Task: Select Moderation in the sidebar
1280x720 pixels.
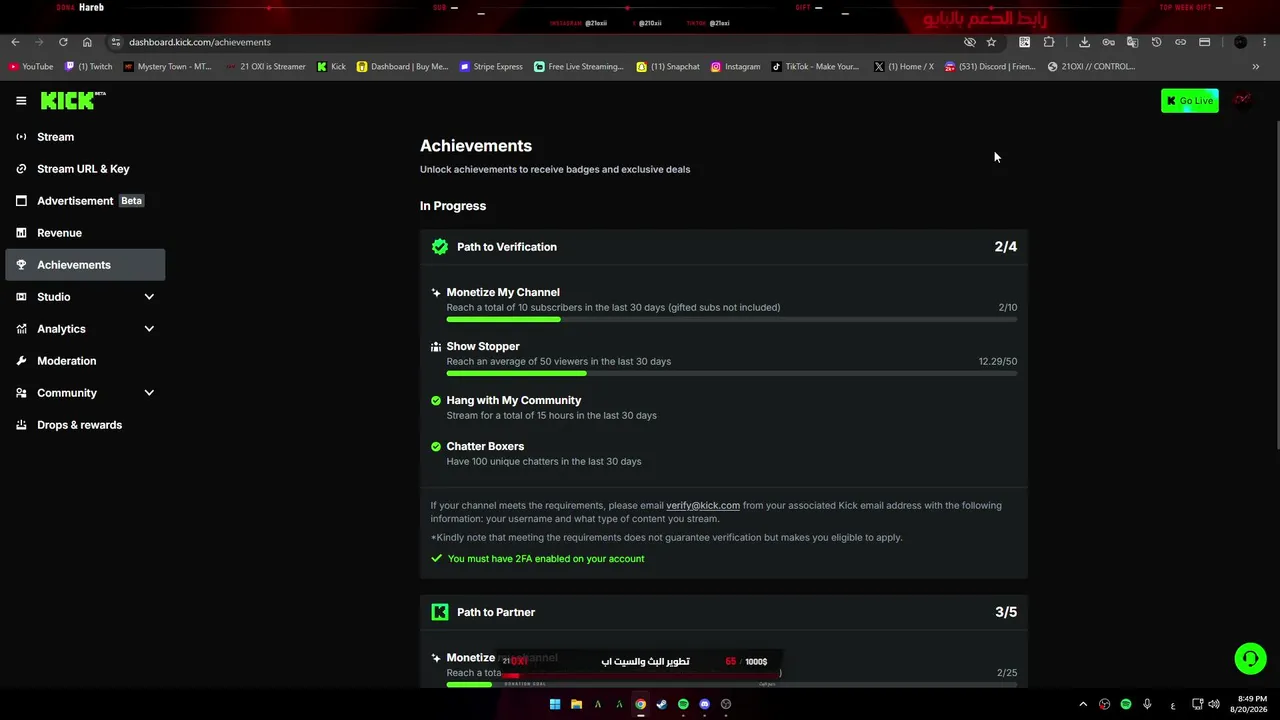Action: pos(85,361)
